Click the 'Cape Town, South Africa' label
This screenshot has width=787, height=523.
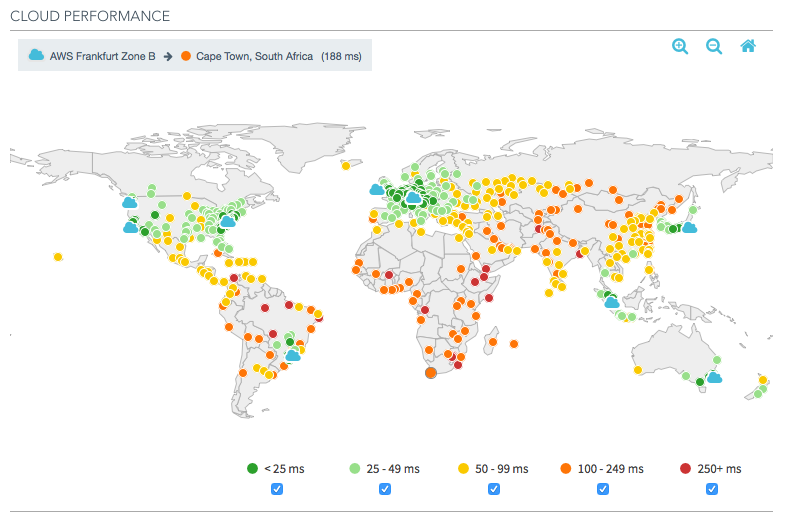pos(254,56)
